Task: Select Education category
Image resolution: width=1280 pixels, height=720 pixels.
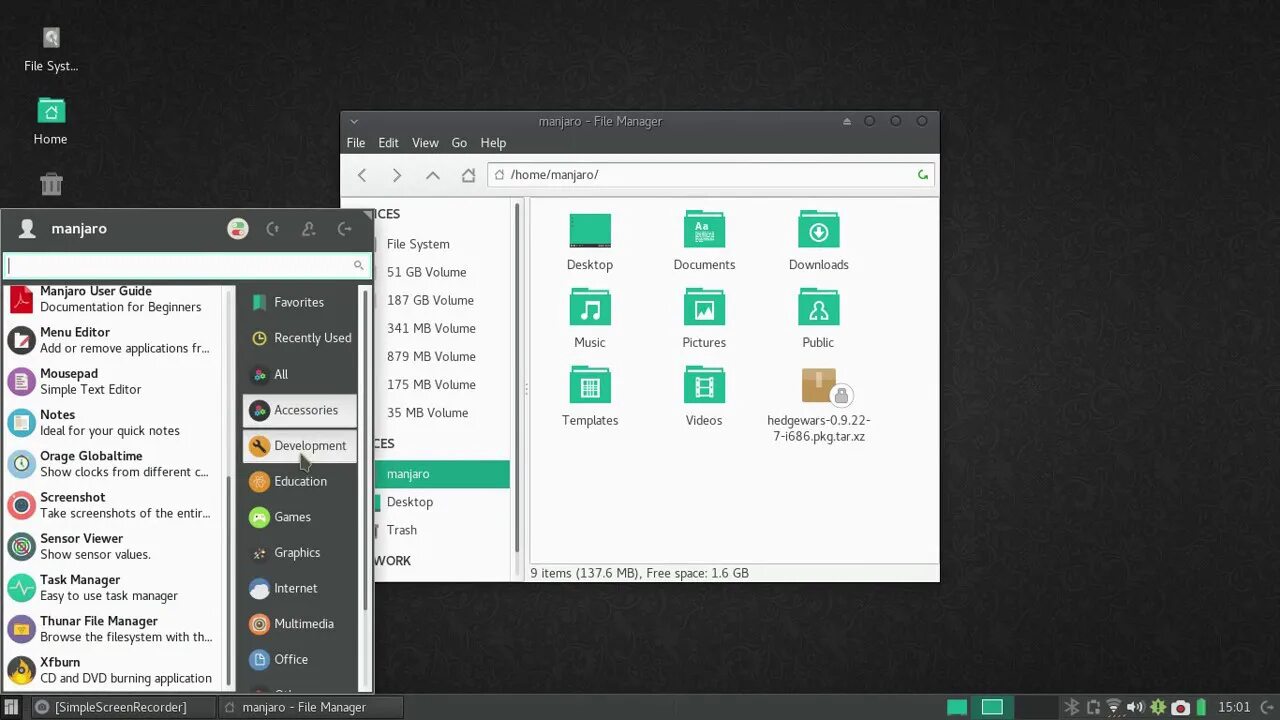Action: (300, 481)
